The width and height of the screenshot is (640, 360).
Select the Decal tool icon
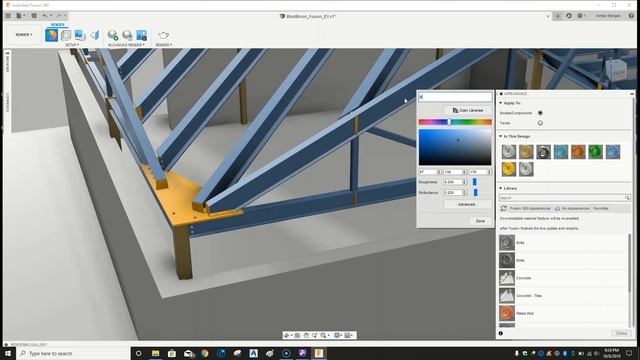(80, 35)
